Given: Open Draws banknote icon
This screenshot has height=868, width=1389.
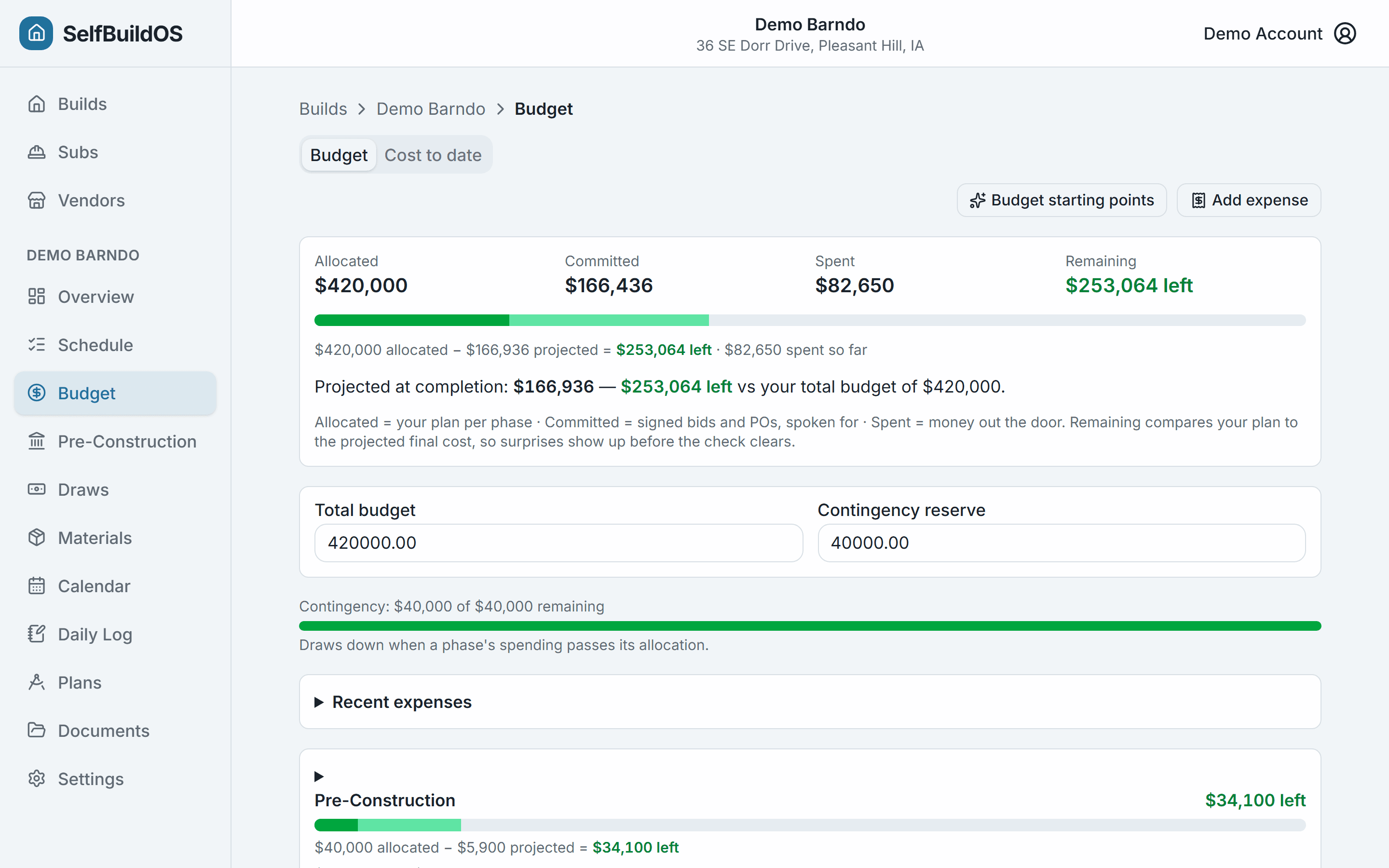Looking at the screenshot, I should pos(37,489).
